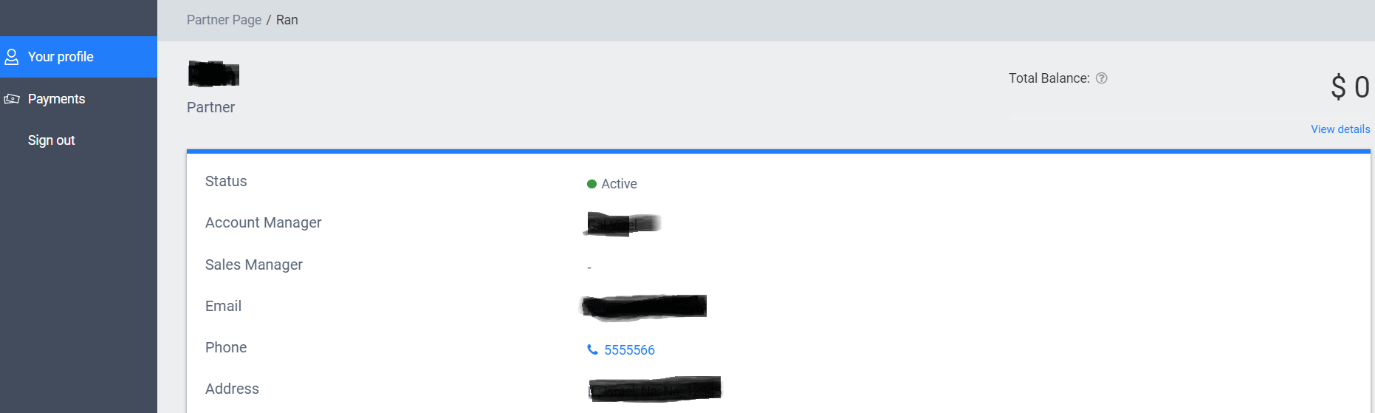Click the Sales Manager label
1375x413 pixels.
pyautogui.click(x=254, y=265)
